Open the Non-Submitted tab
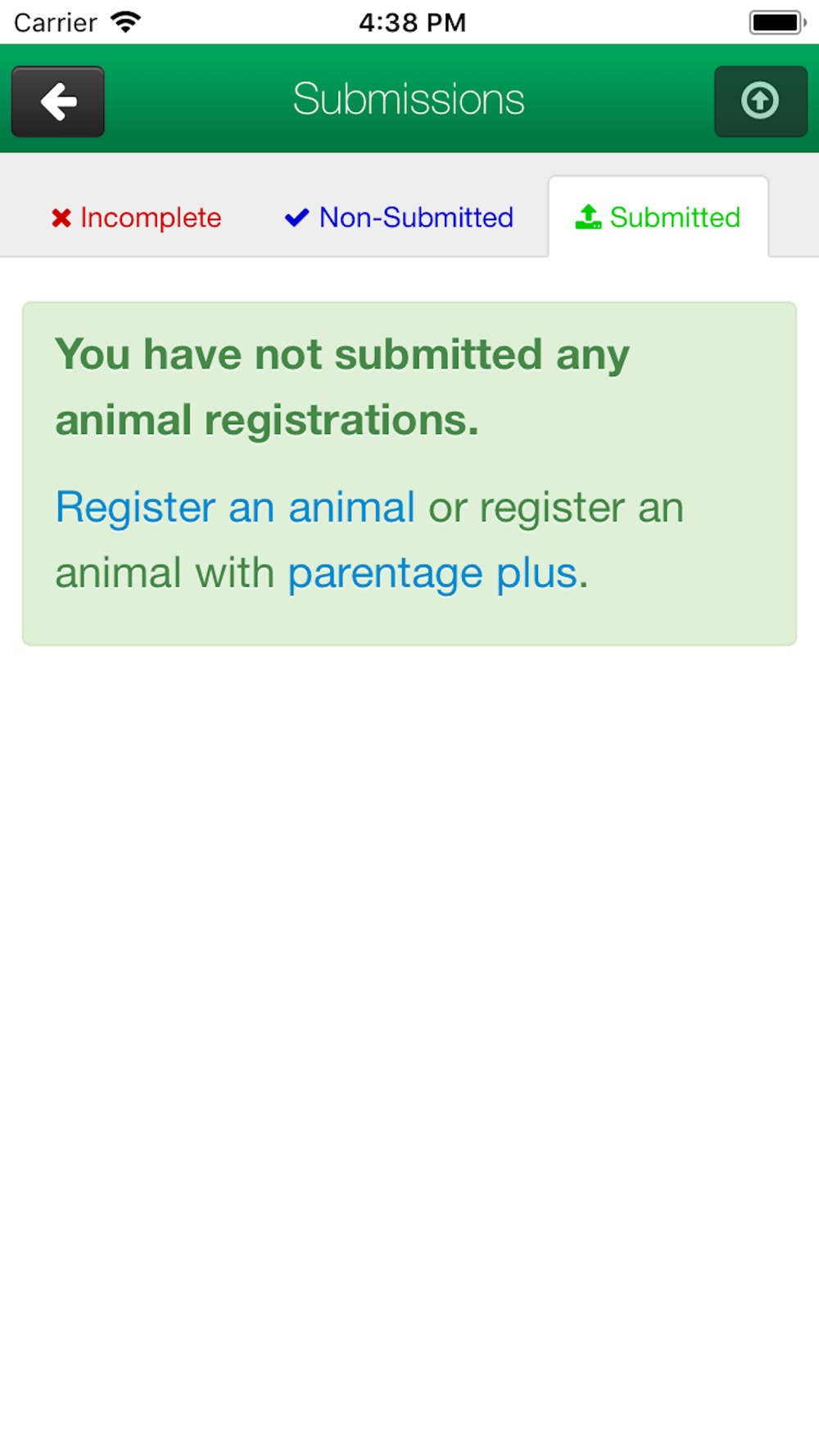Image resolution: width=819 pixels, height=1456 pixels. coord(399,218)
